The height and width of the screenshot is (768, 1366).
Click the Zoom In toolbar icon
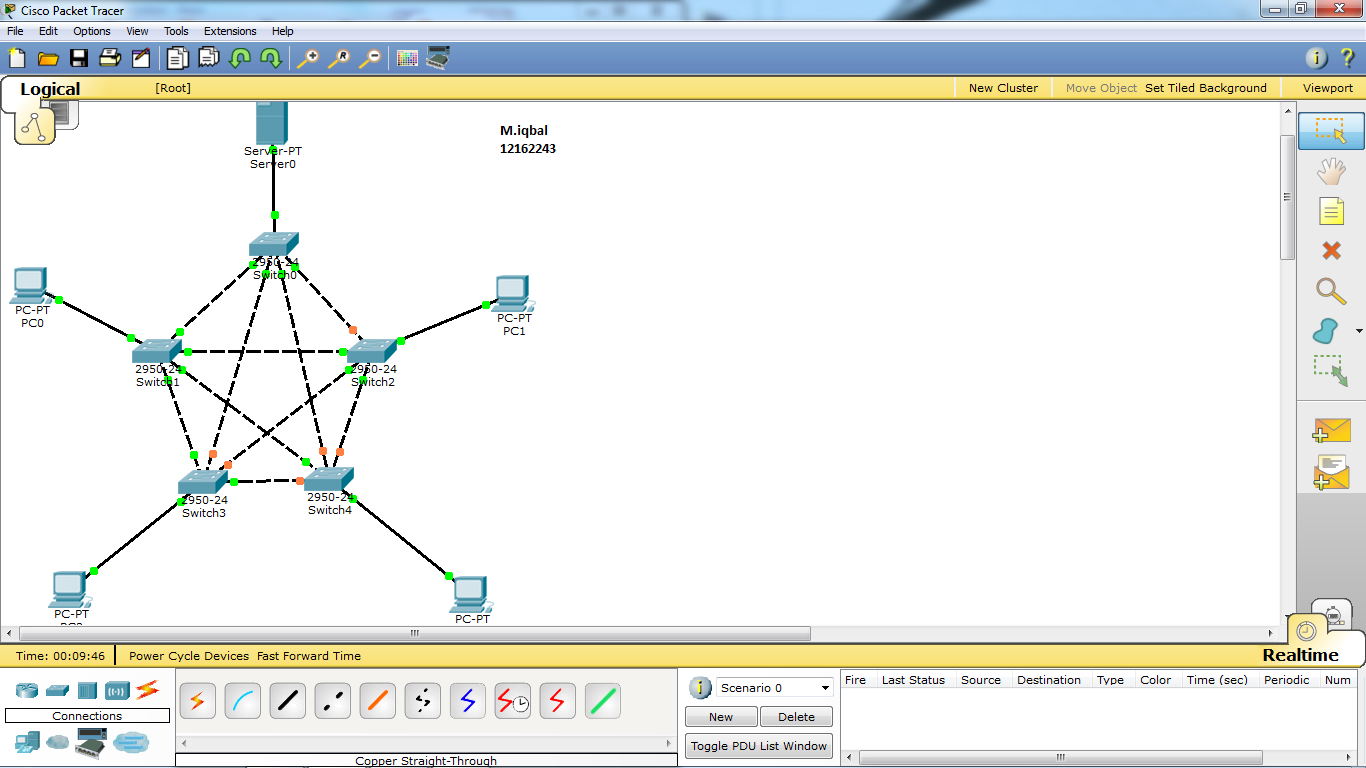pos(310,58)
